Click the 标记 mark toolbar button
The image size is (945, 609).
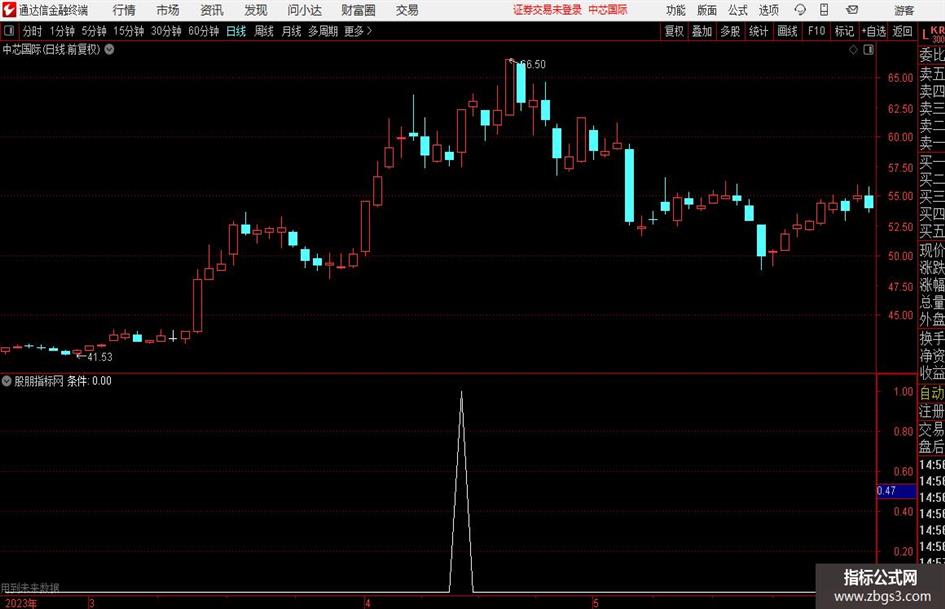pyautogui.click(x=844, y=31)
